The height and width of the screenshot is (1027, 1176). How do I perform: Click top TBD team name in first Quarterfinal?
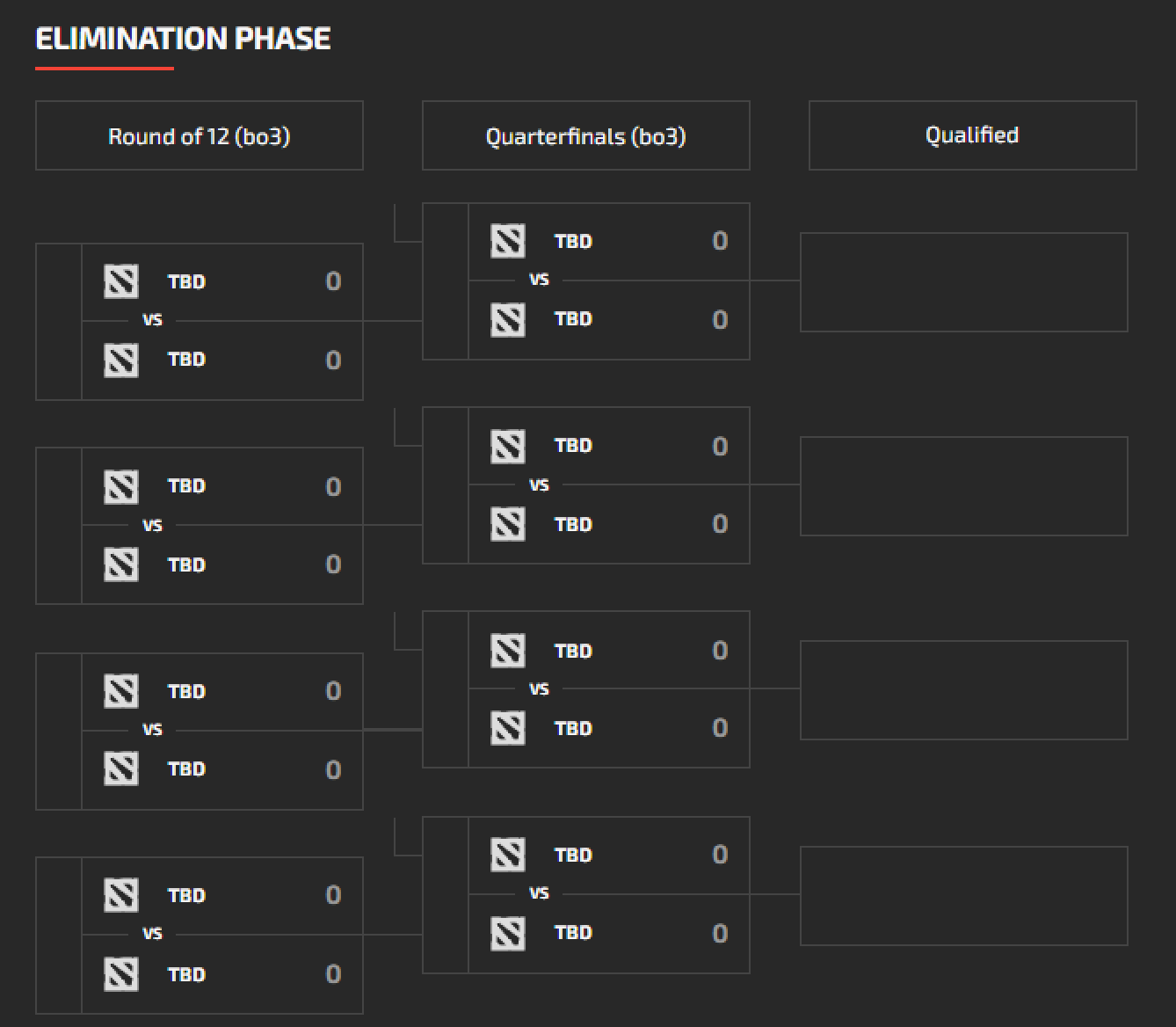pyautogui.click(x=573, y=241)
